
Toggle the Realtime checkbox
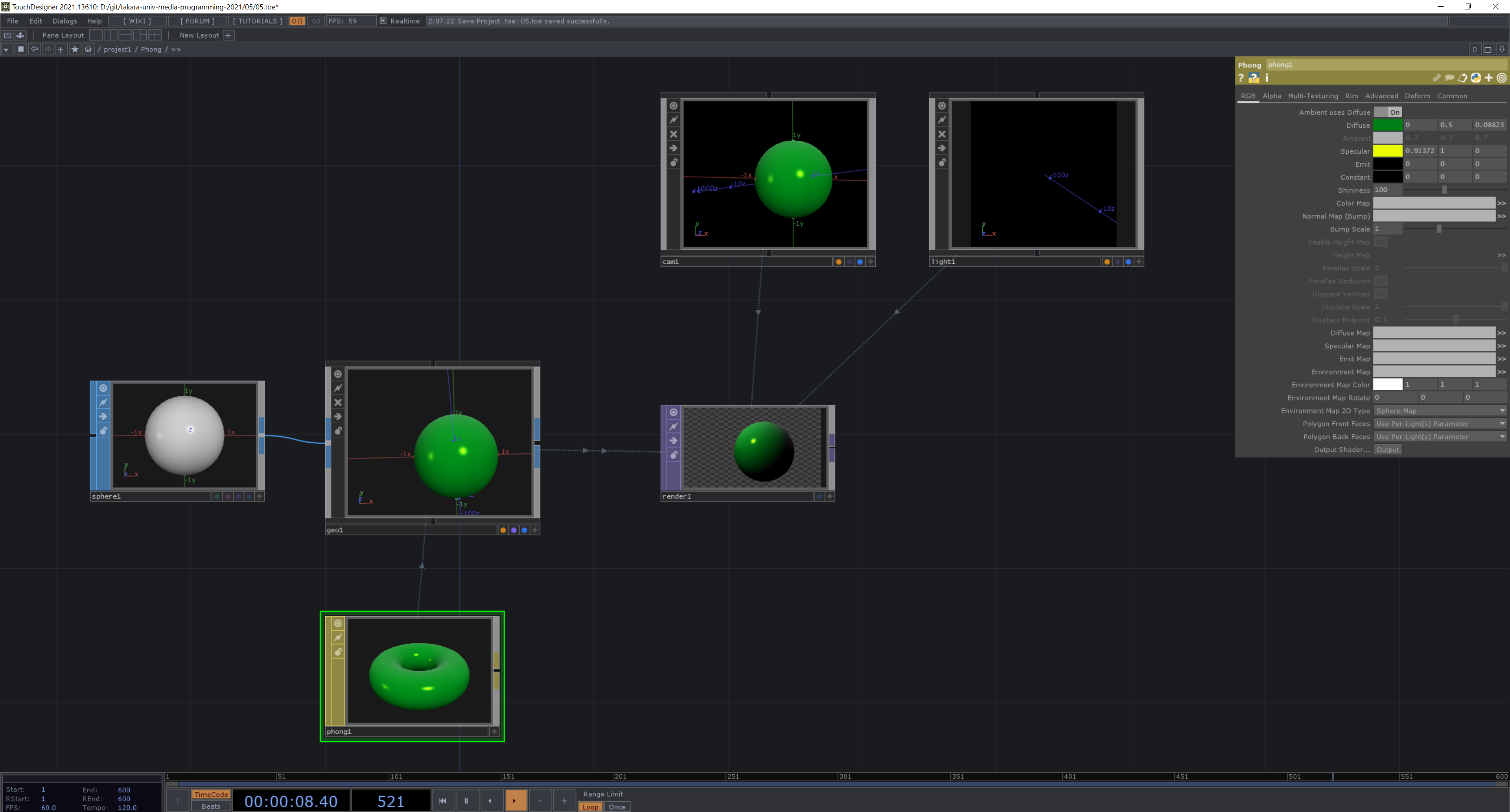(x=383, y=21)
